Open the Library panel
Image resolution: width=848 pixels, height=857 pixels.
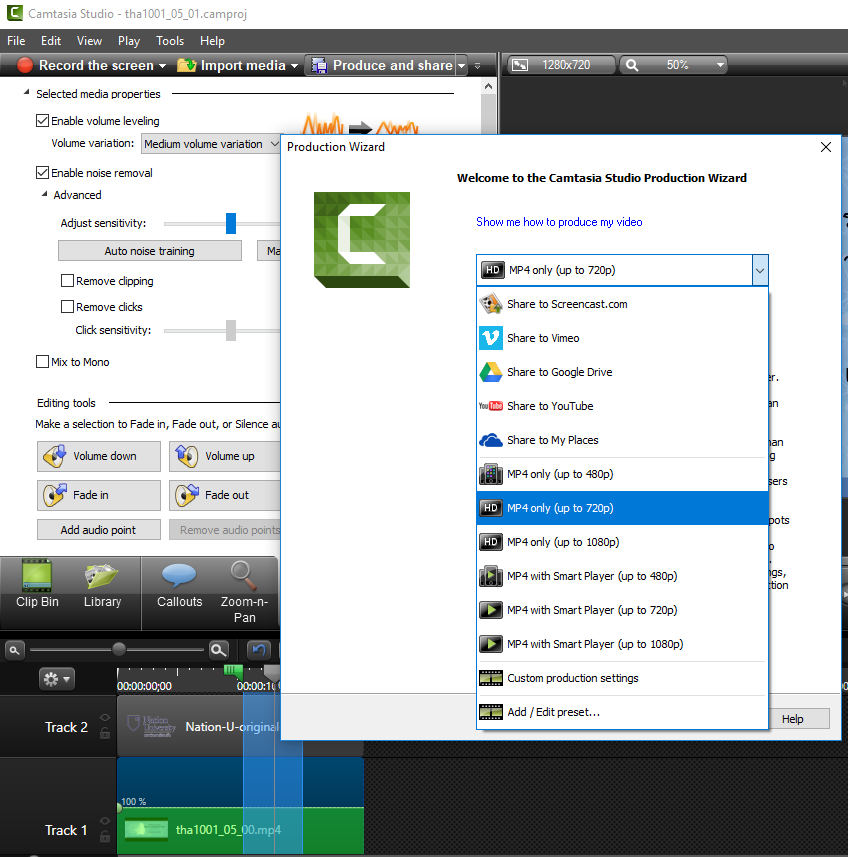click(102, 586)
